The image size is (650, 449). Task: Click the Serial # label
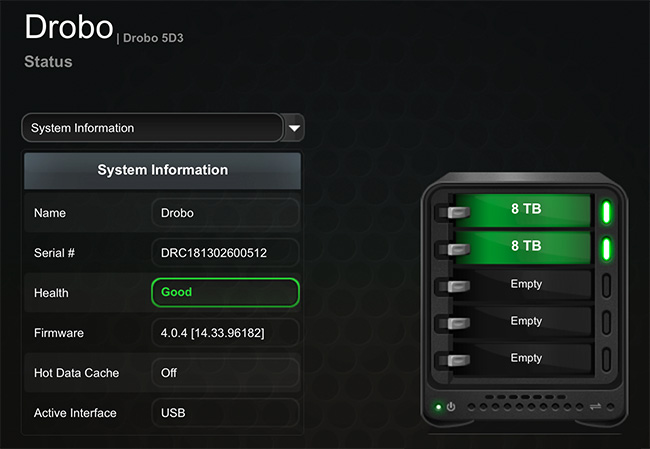click(54, 253)
